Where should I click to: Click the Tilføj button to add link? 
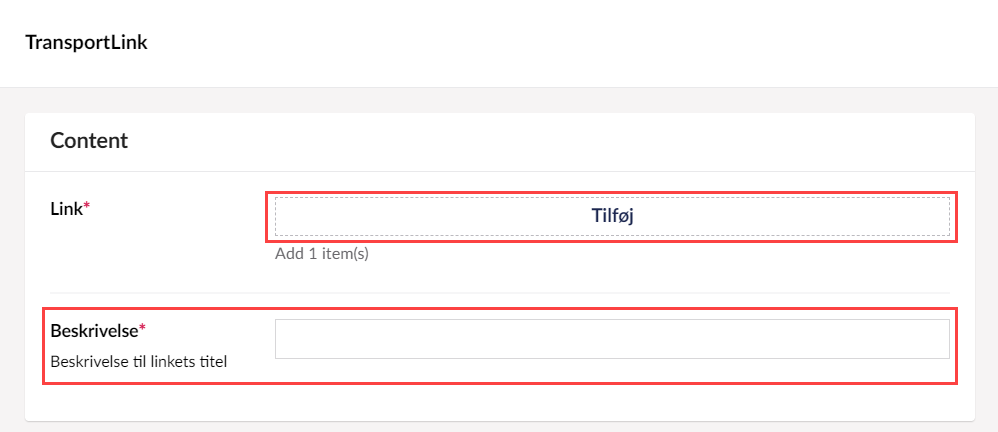(612, 217)
